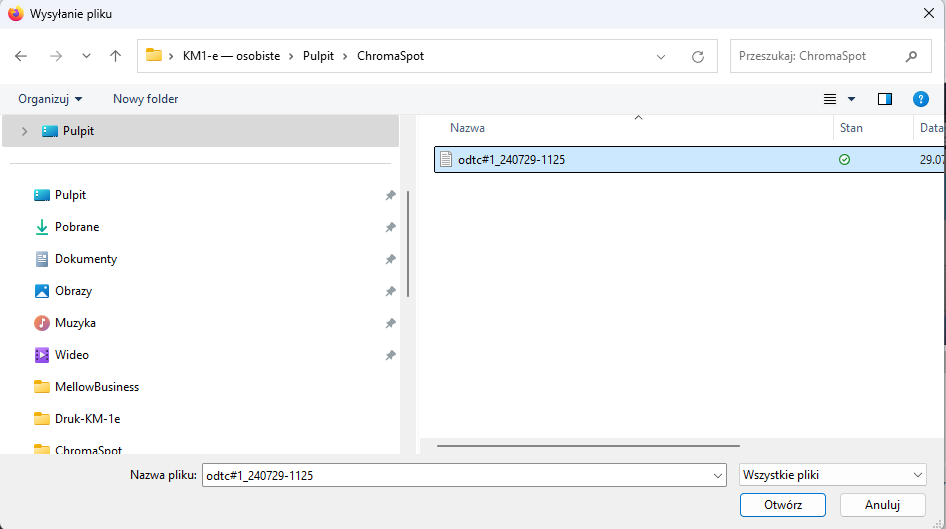Viewport: 946px width, 529px height.
Task: Navigate to Pulpit breadcrumb segment
Action: coord(318,56)
